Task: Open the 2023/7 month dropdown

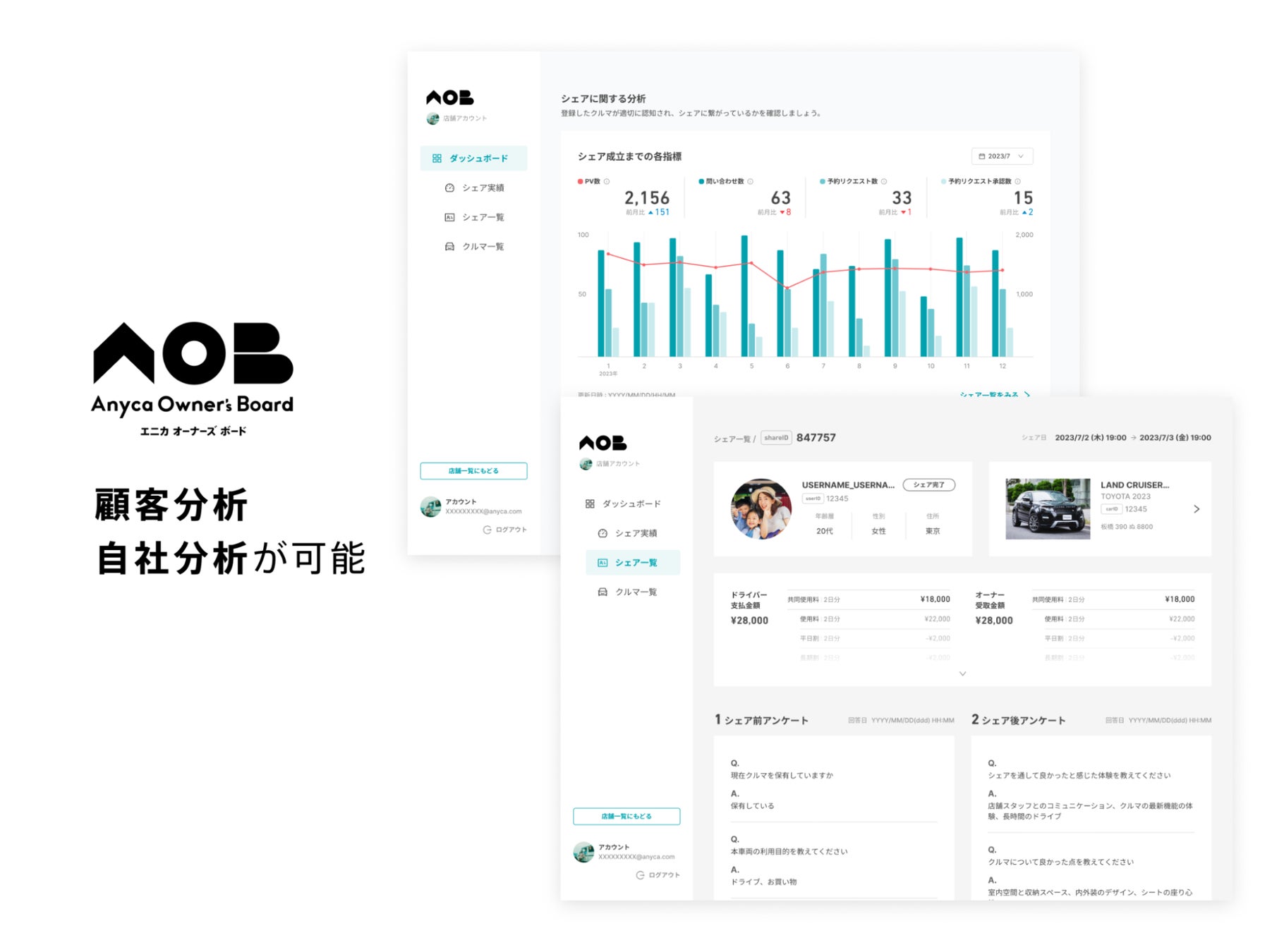Action: tap(1002, 157)
